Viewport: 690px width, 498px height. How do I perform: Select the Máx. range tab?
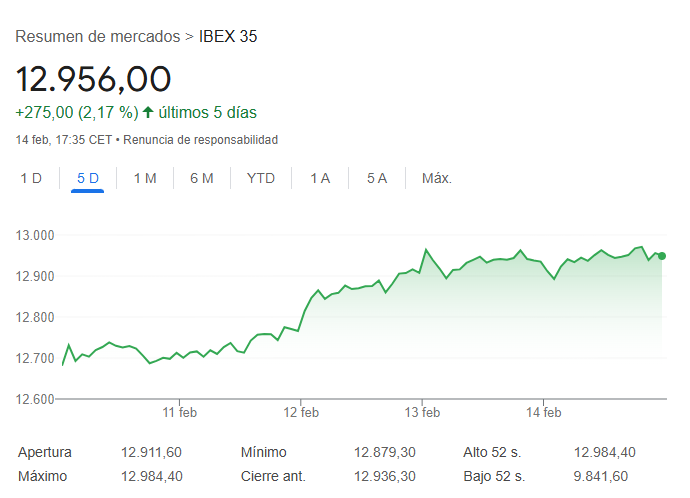[x=437, y=178]
